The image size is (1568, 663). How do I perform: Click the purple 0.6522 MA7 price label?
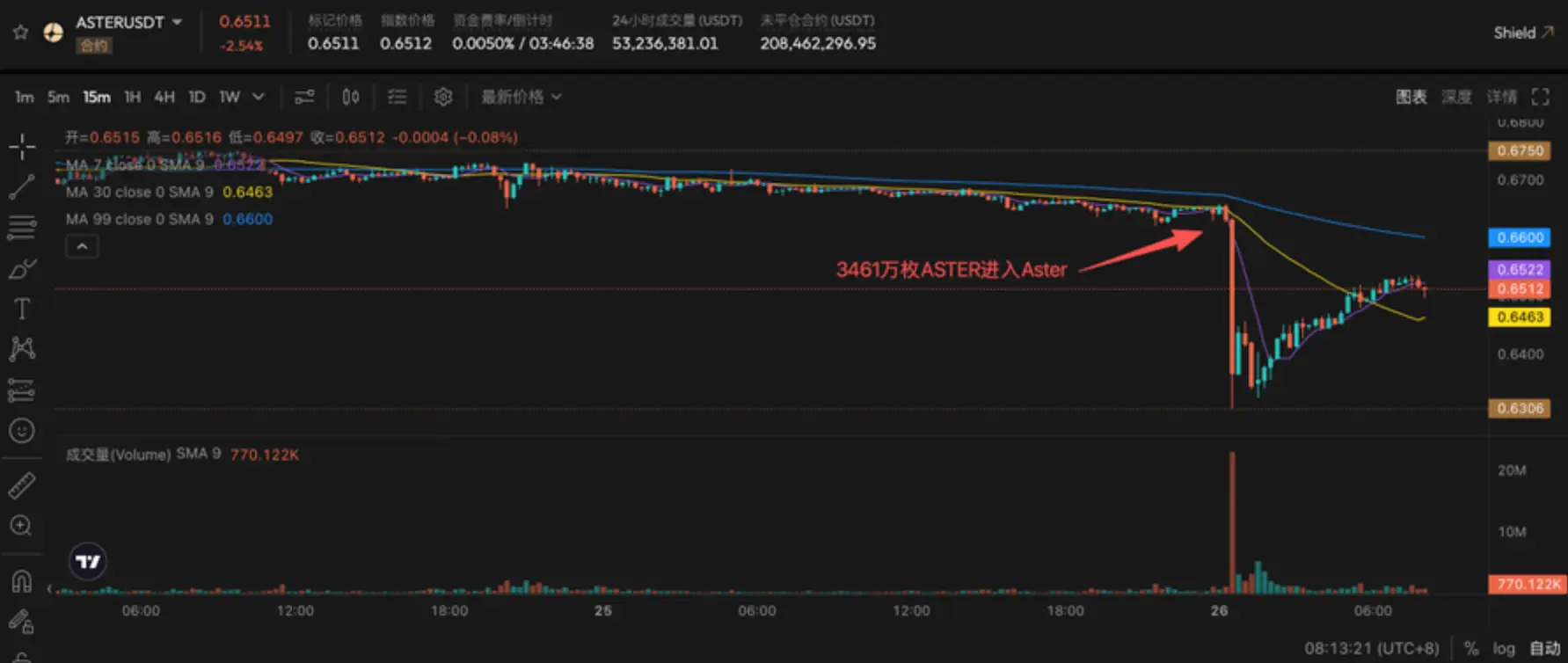point(1520,269)
